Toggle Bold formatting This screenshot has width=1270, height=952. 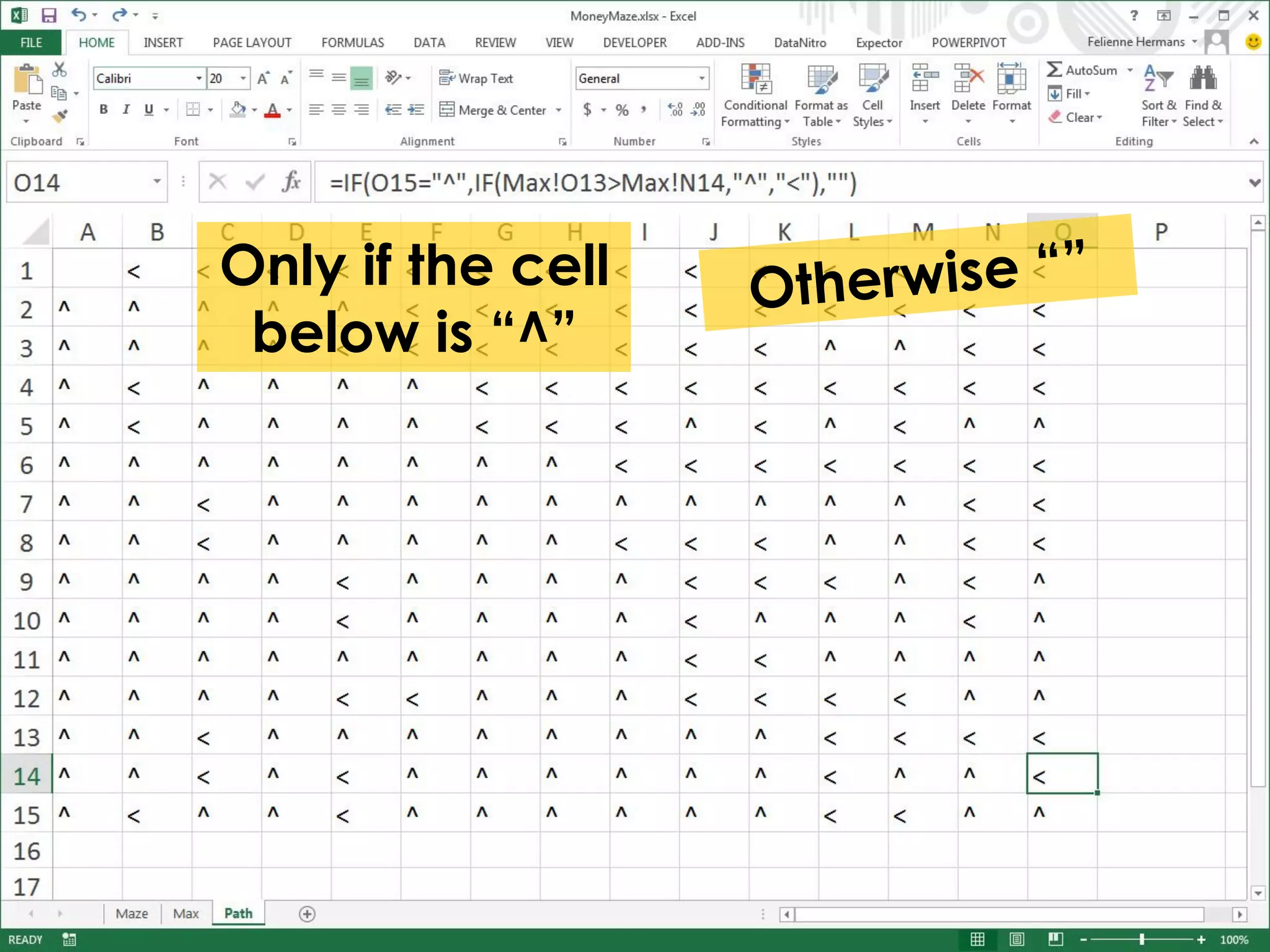pos(104,110)
